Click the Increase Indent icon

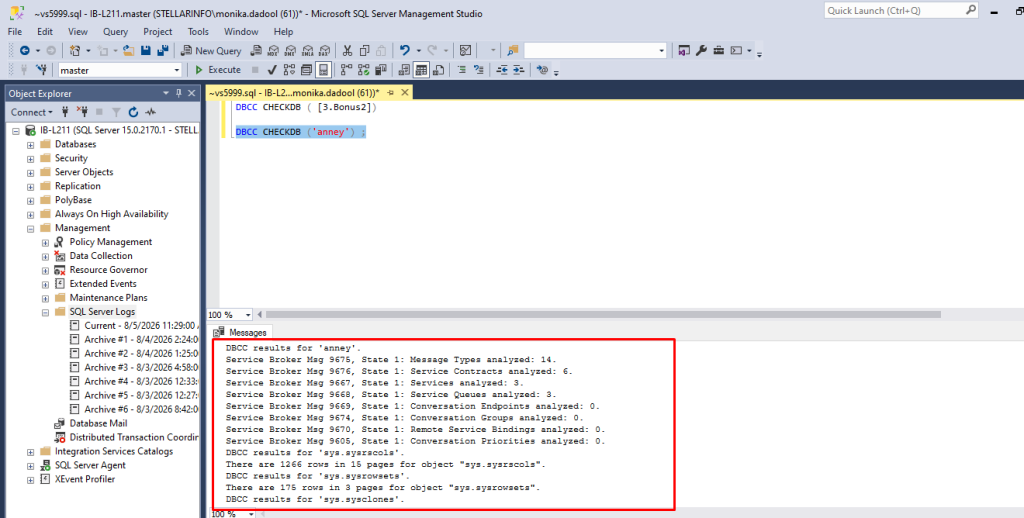(x=519, y=70)
